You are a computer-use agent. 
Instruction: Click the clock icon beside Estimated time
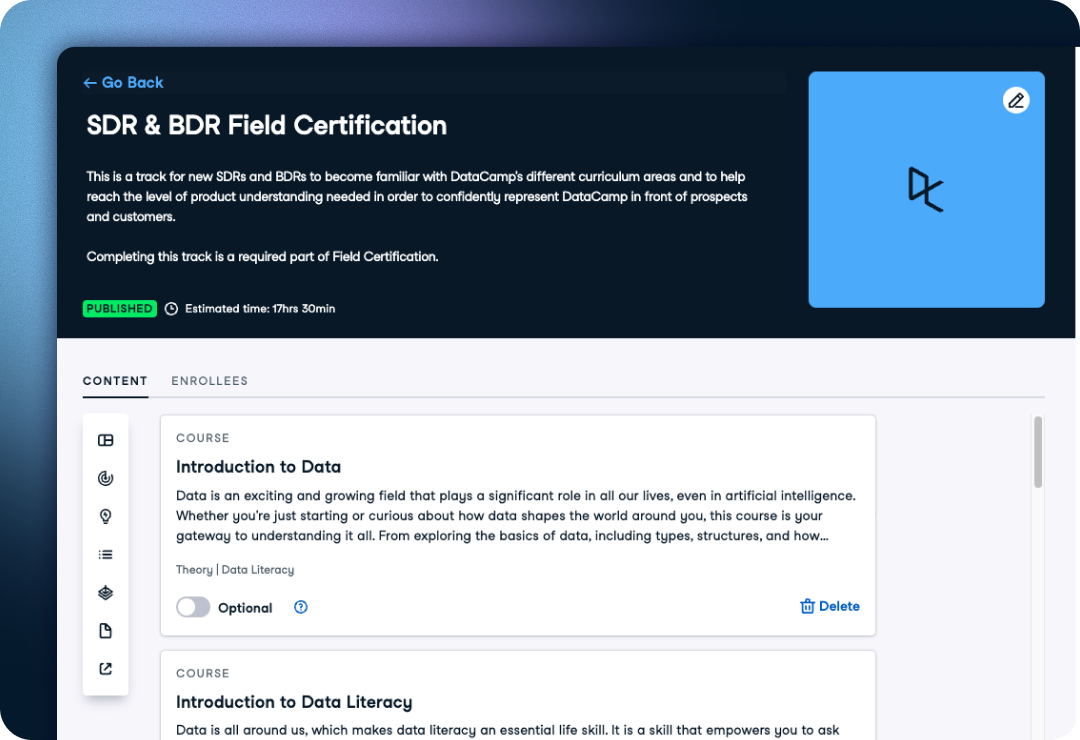[x=171, y=309]
